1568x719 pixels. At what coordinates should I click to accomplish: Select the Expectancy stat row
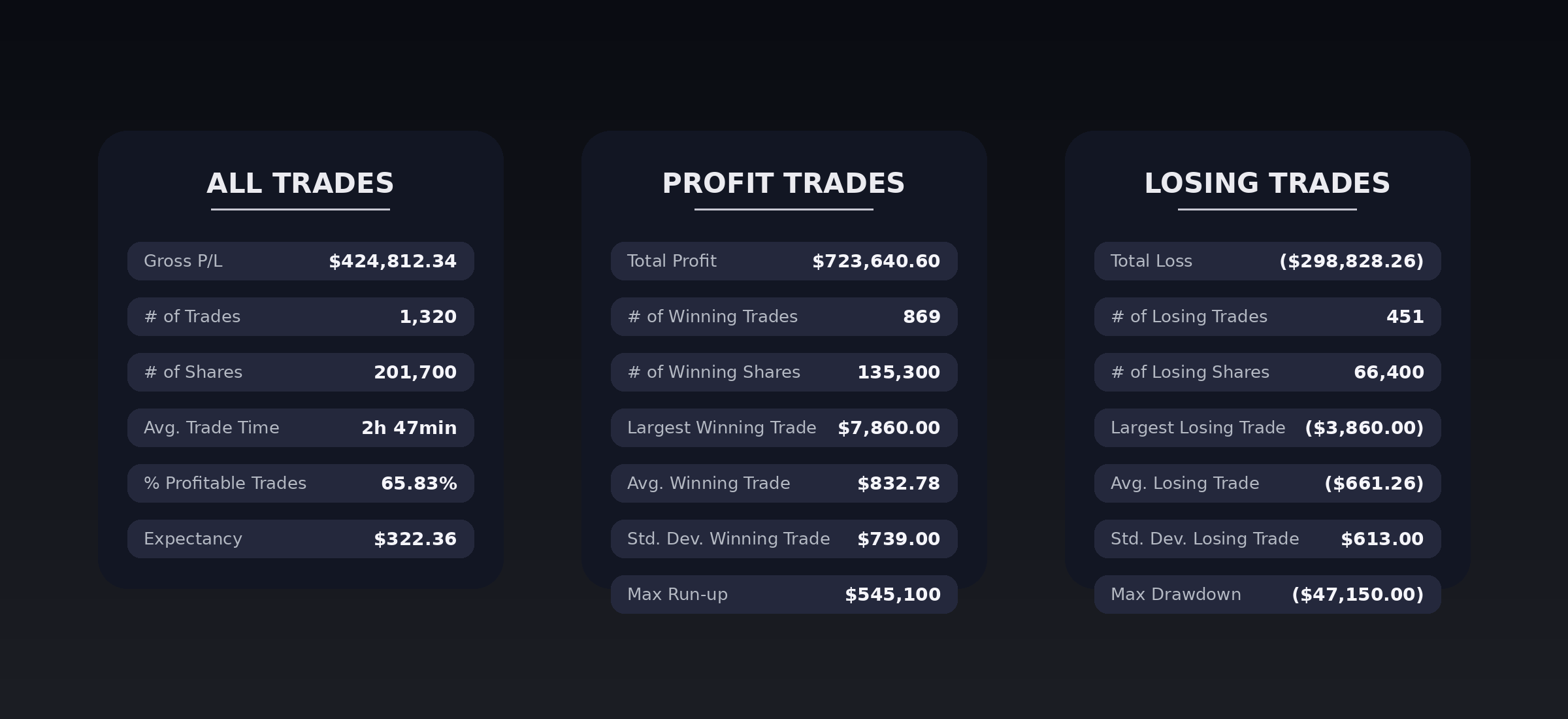point(301,539)
